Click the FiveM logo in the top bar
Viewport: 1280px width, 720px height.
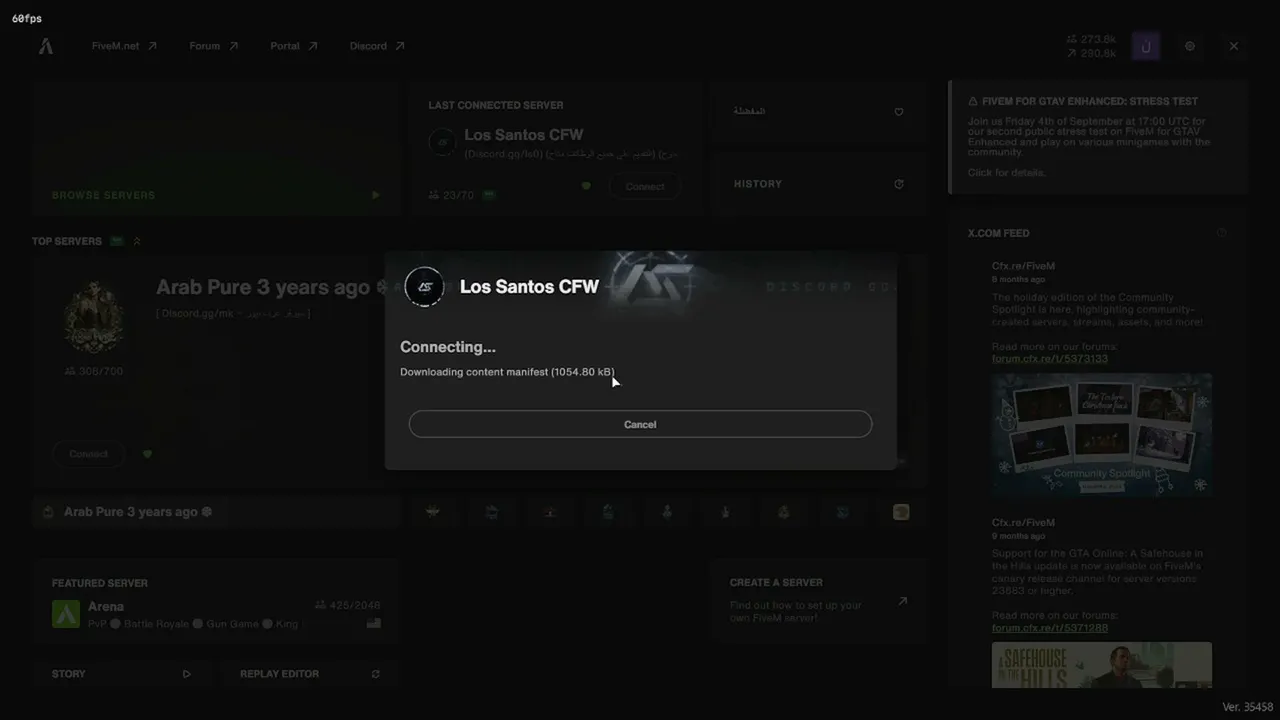[46, 46]
